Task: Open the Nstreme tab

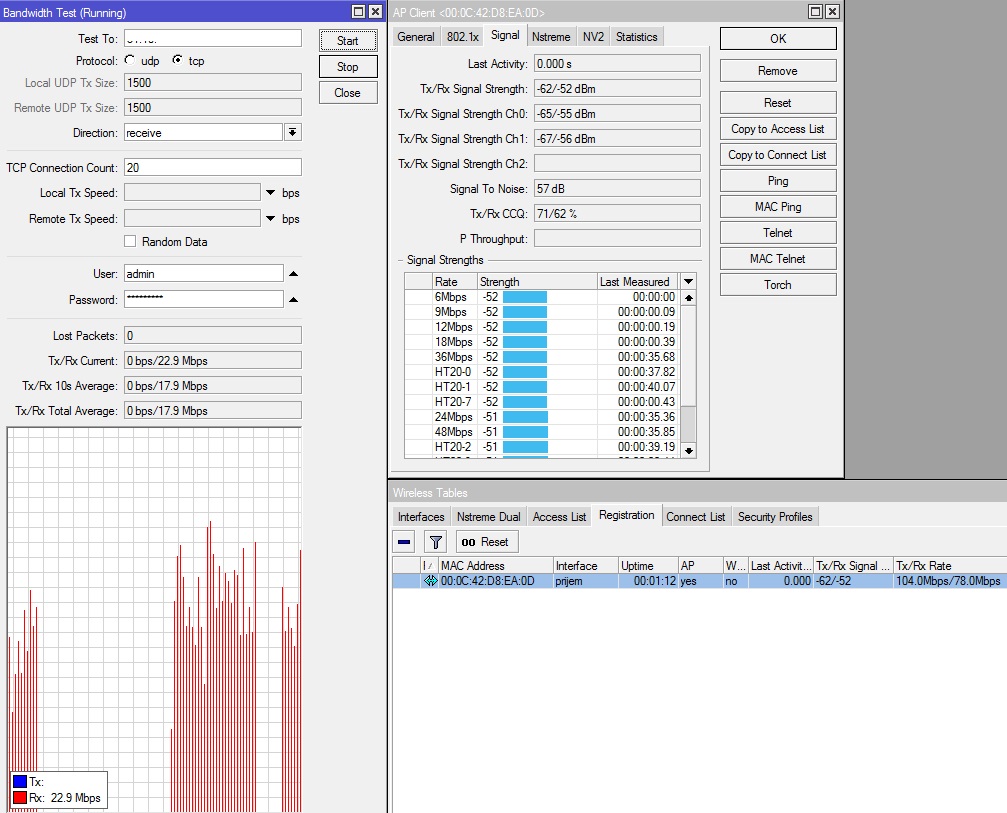Action: click(551, 37)
